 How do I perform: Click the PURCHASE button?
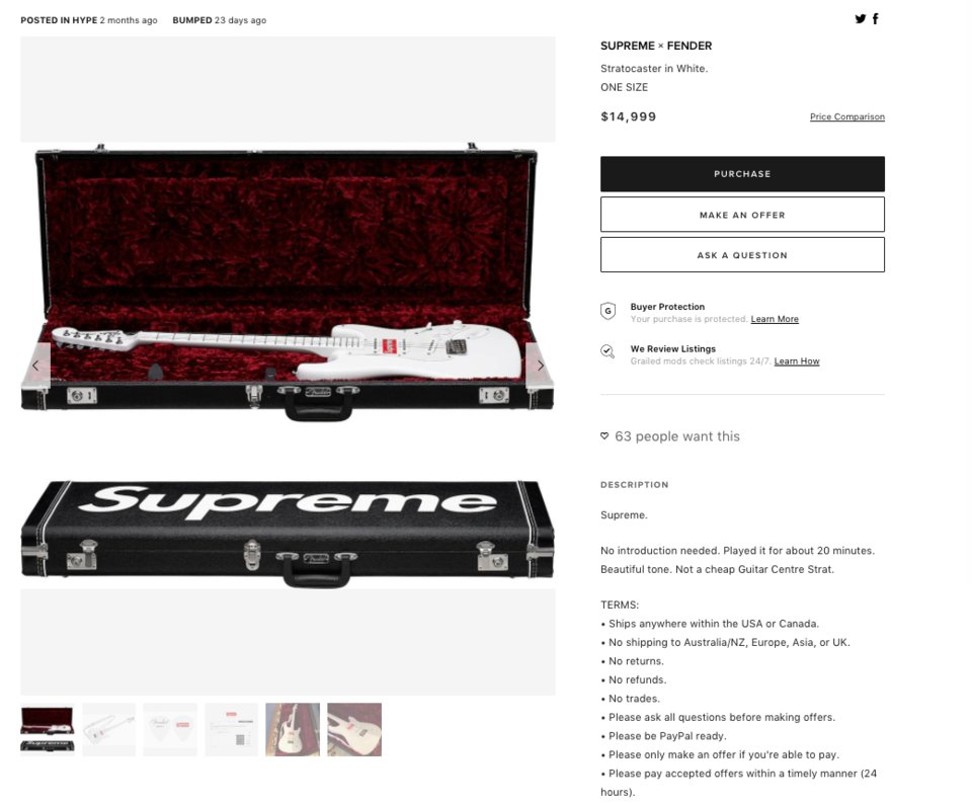point(742,174)
